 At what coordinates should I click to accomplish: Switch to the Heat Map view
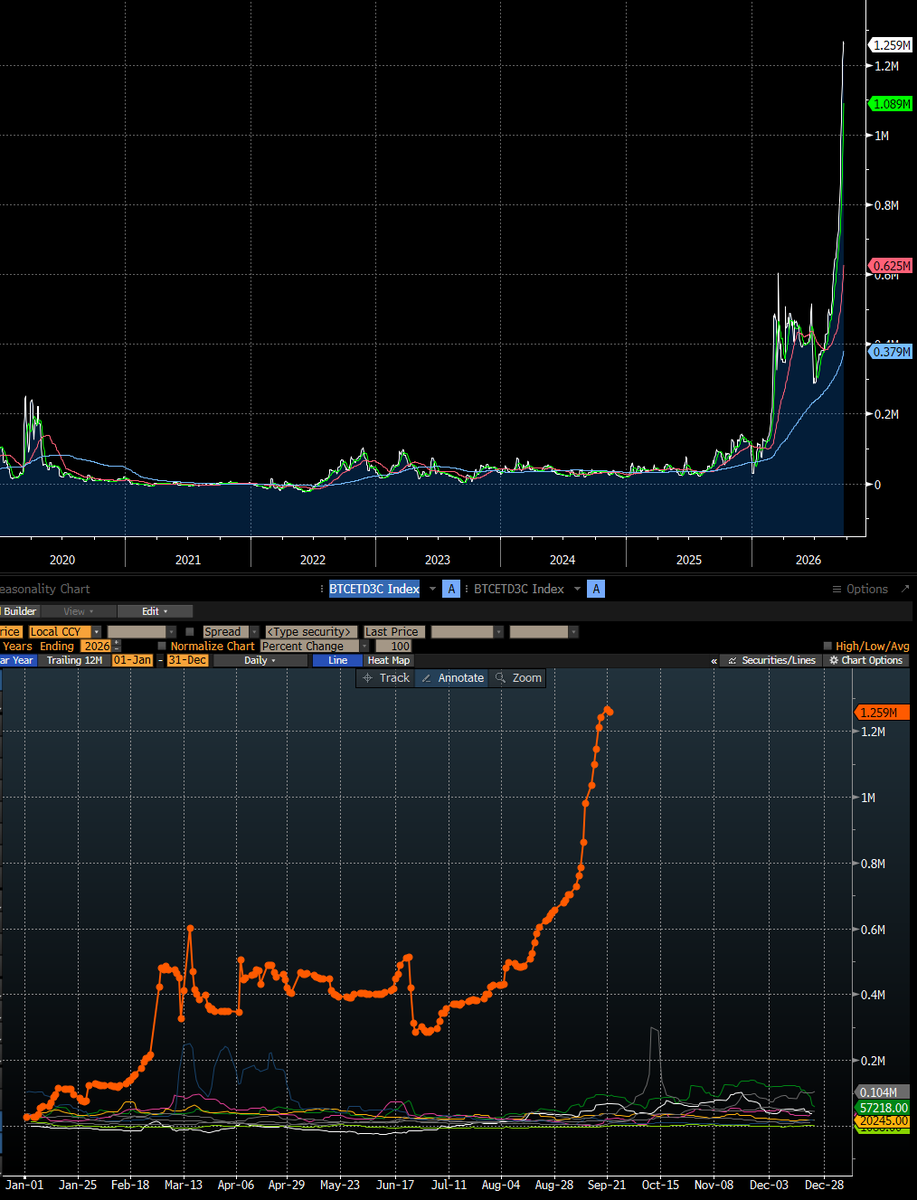(x=388, y=661)
